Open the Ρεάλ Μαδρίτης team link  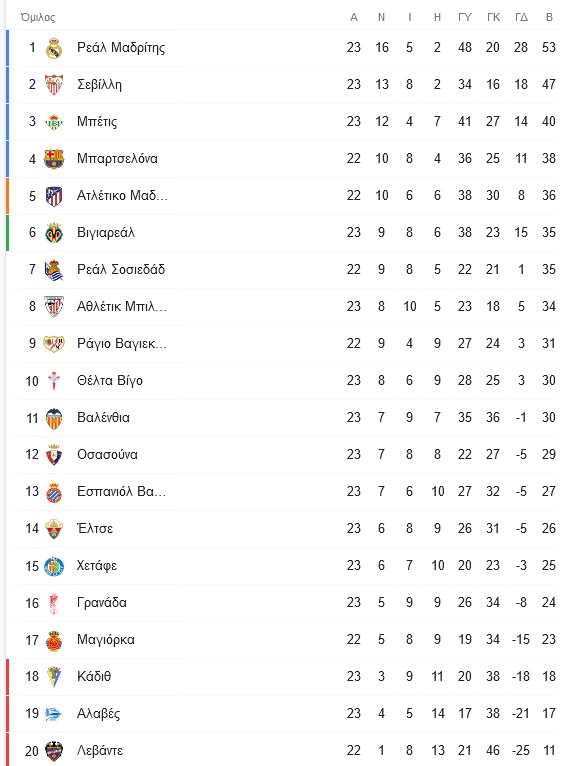click(121, 47)
